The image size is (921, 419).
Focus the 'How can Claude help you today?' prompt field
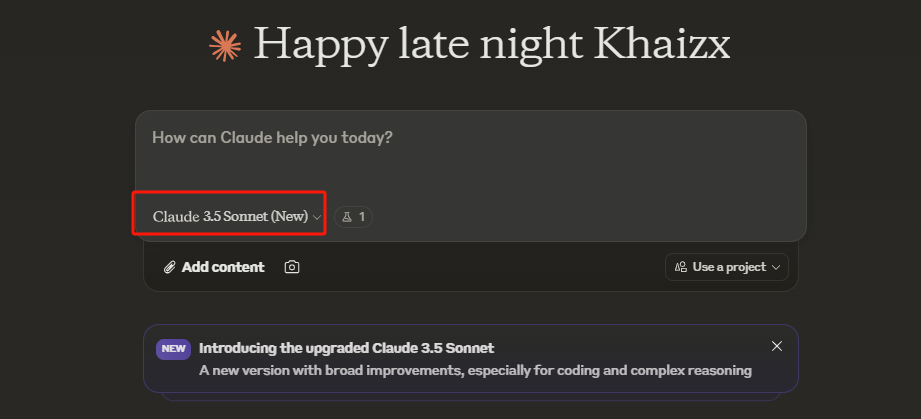(470, 138)
